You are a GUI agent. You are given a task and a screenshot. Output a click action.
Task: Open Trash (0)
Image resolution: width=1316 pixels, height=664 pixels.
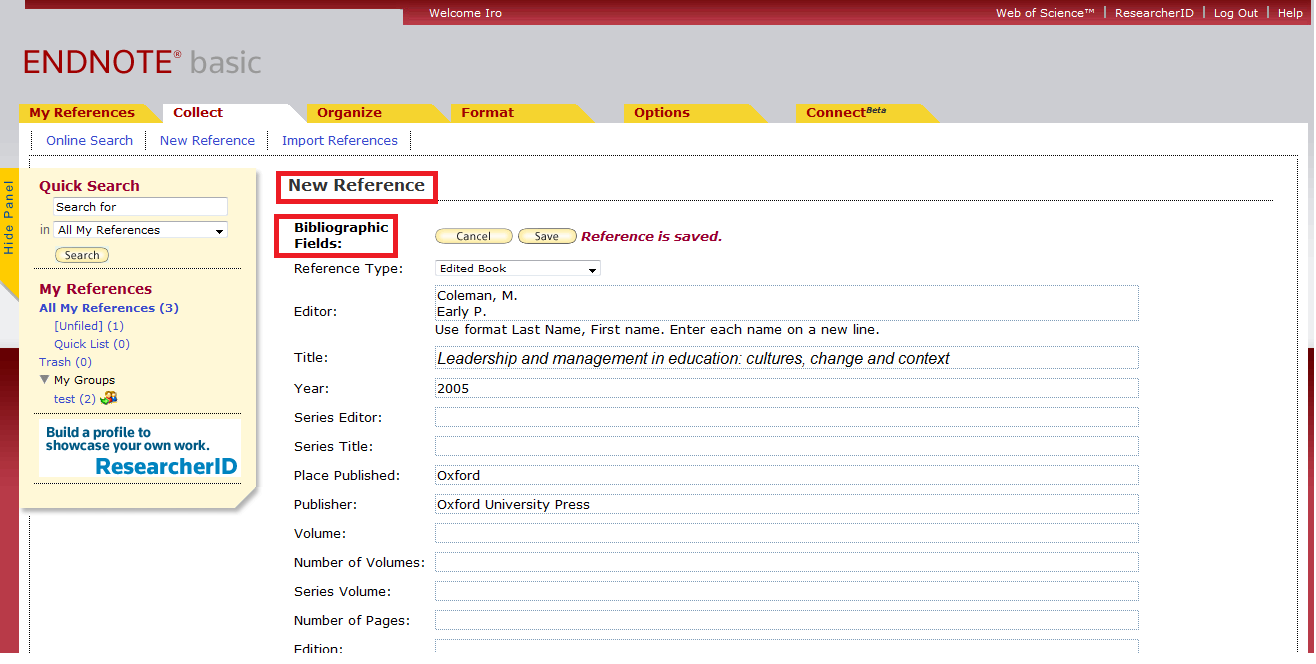click(x=65, y=362)
